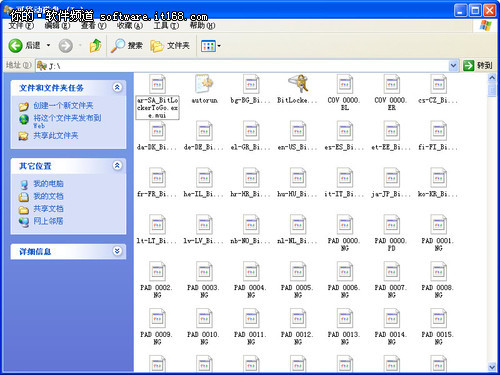This screenshot has width=500, height=375.
Task: Select the el-GR_Bi... file icon
Action: pos(251,131)
